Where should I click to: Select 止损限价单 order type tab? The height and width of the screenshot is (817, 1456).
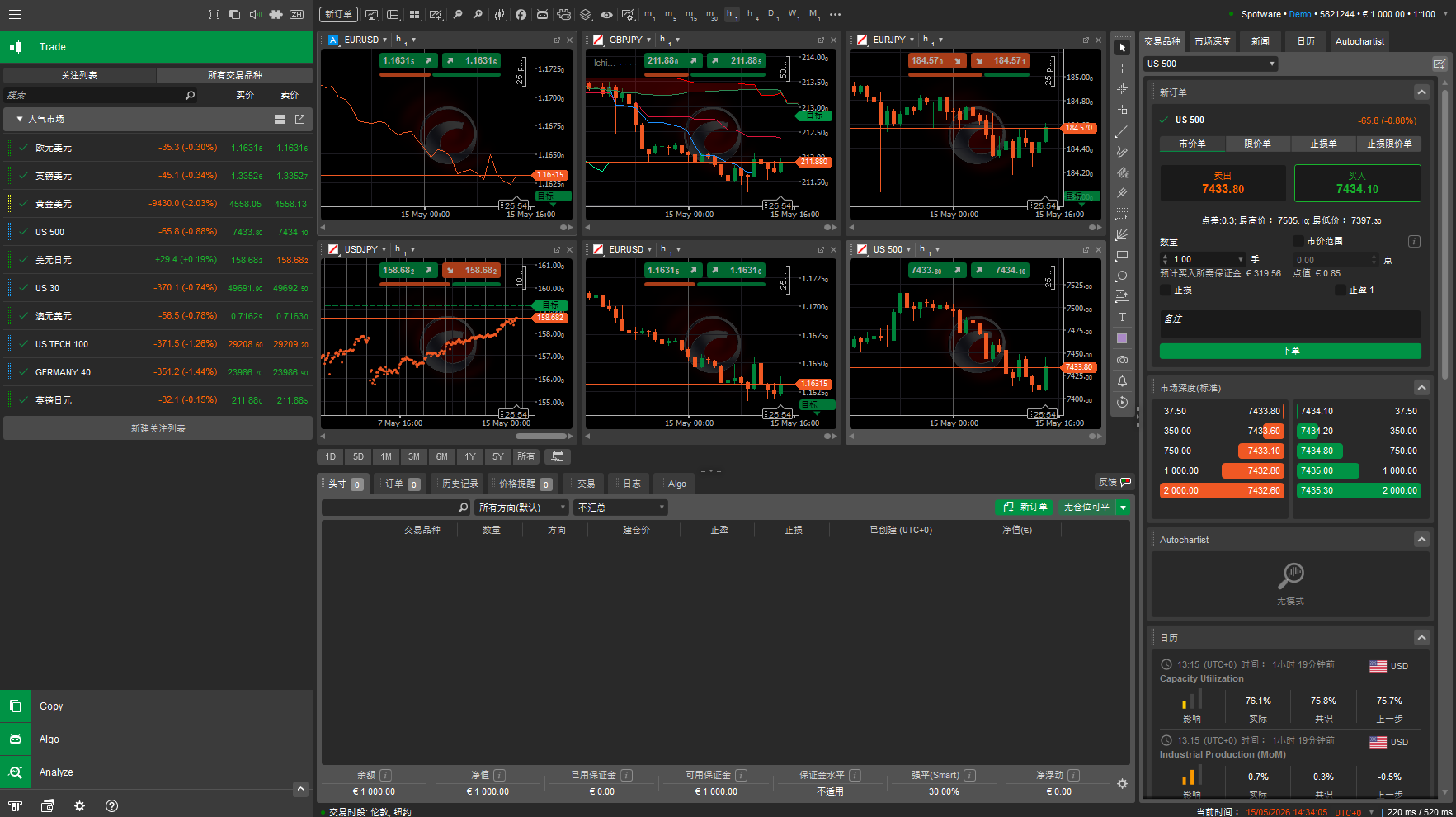[x=1389, y=144]
